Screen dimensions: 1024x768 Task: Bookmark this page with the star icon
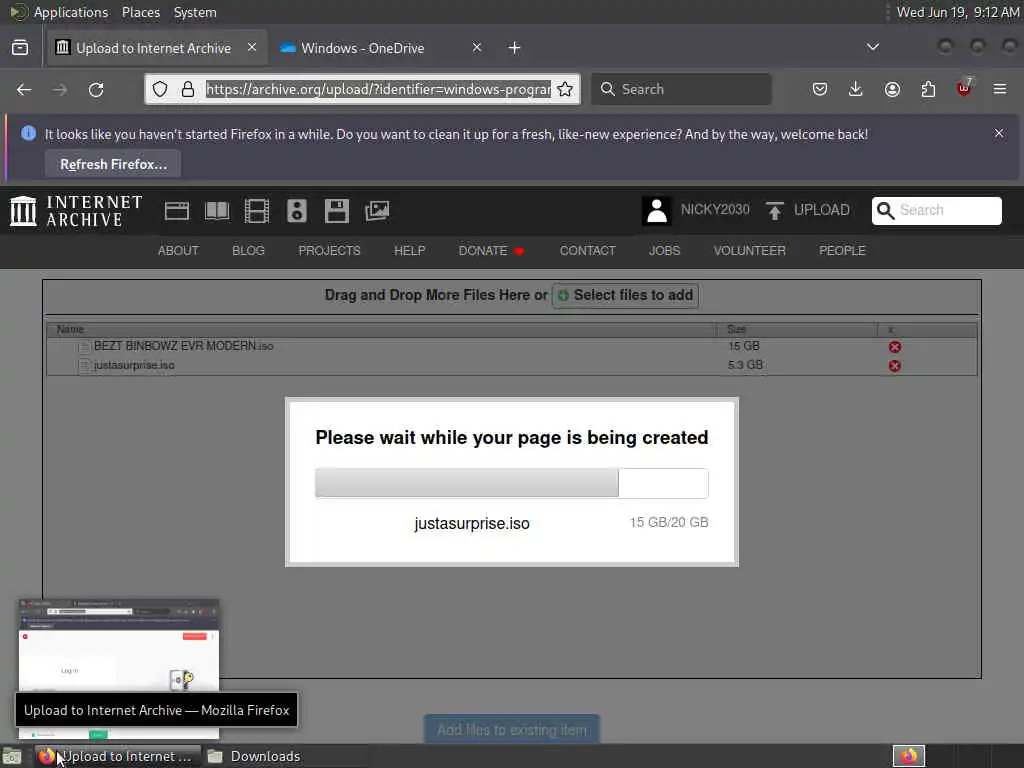tap(566, 89)
